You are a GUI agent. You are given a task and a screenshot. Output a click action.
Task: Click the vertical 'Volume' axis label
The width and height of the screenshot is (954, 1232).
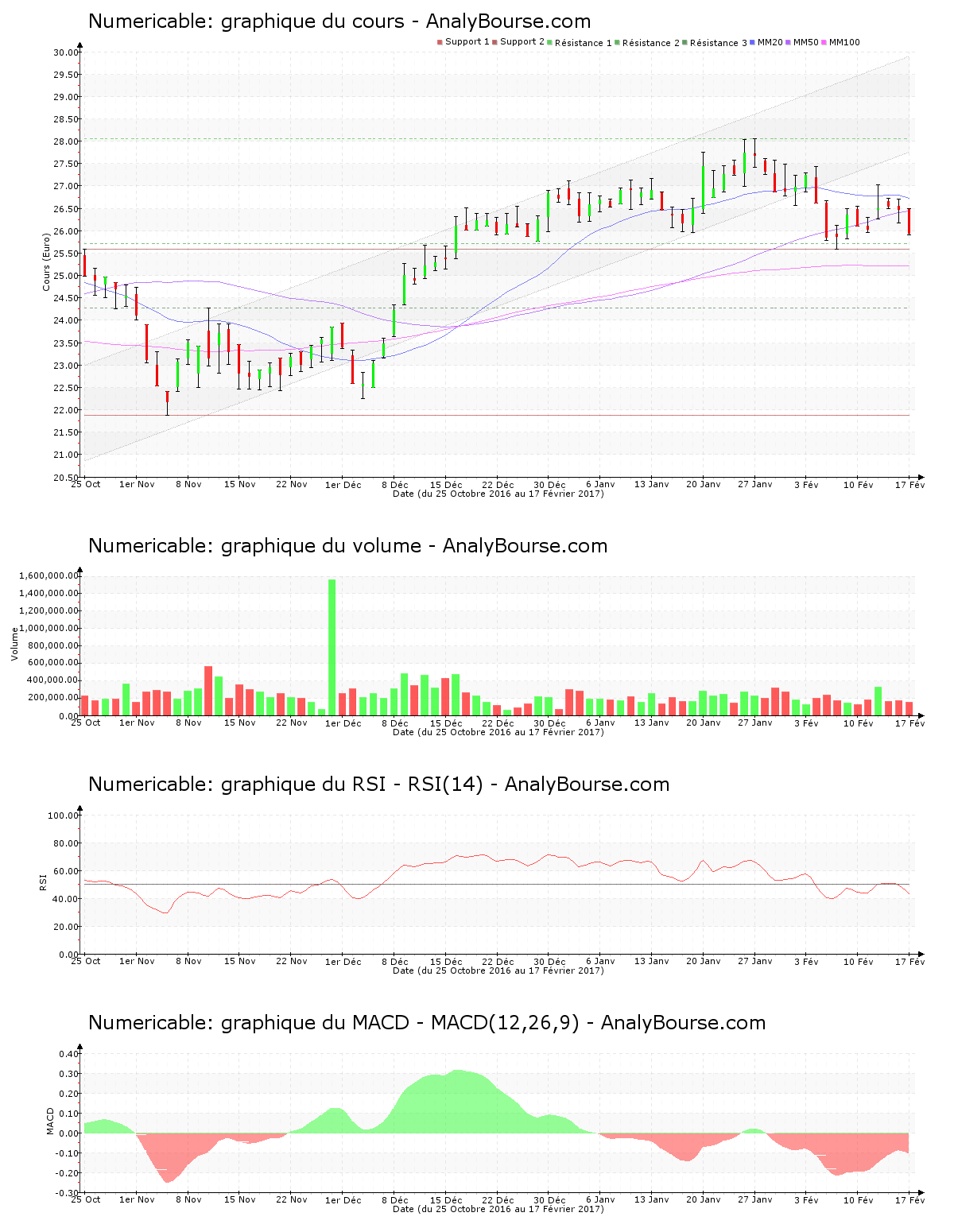pyautogui.click(x=14, y=644)
